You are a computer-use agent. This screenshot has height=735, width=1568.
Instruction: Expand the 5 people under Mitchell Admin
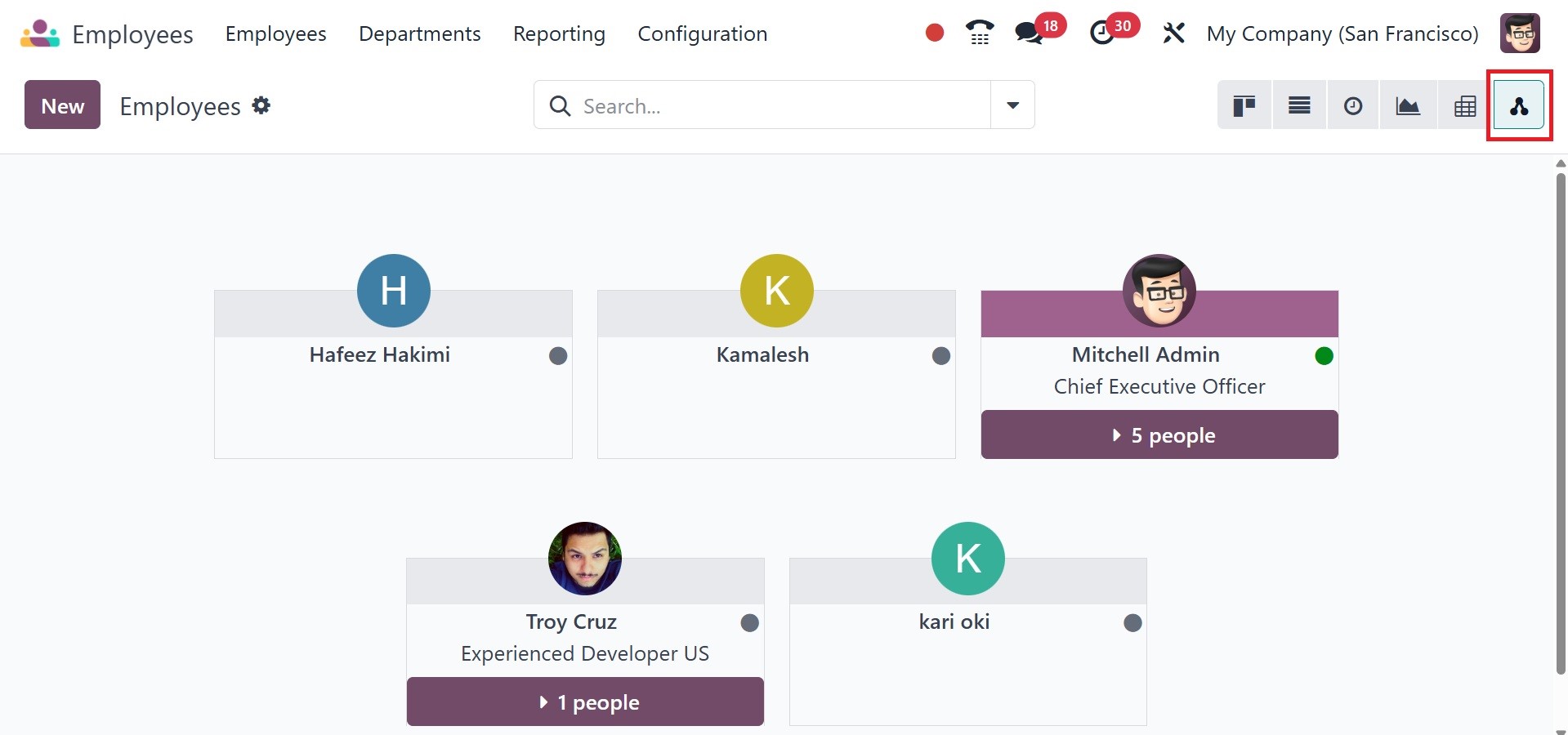point(1159,435)
